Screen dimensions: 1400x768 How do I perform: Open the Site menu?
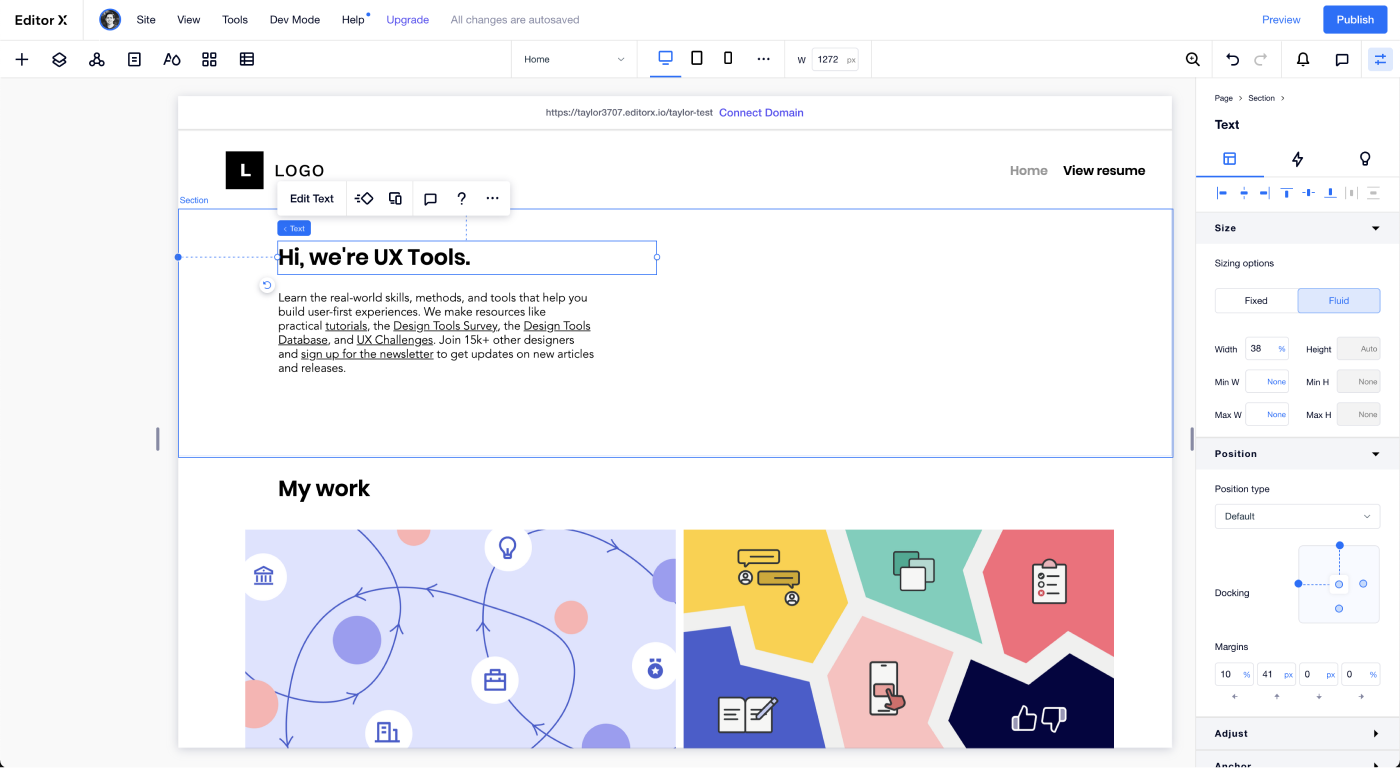[x=146, y=19]
